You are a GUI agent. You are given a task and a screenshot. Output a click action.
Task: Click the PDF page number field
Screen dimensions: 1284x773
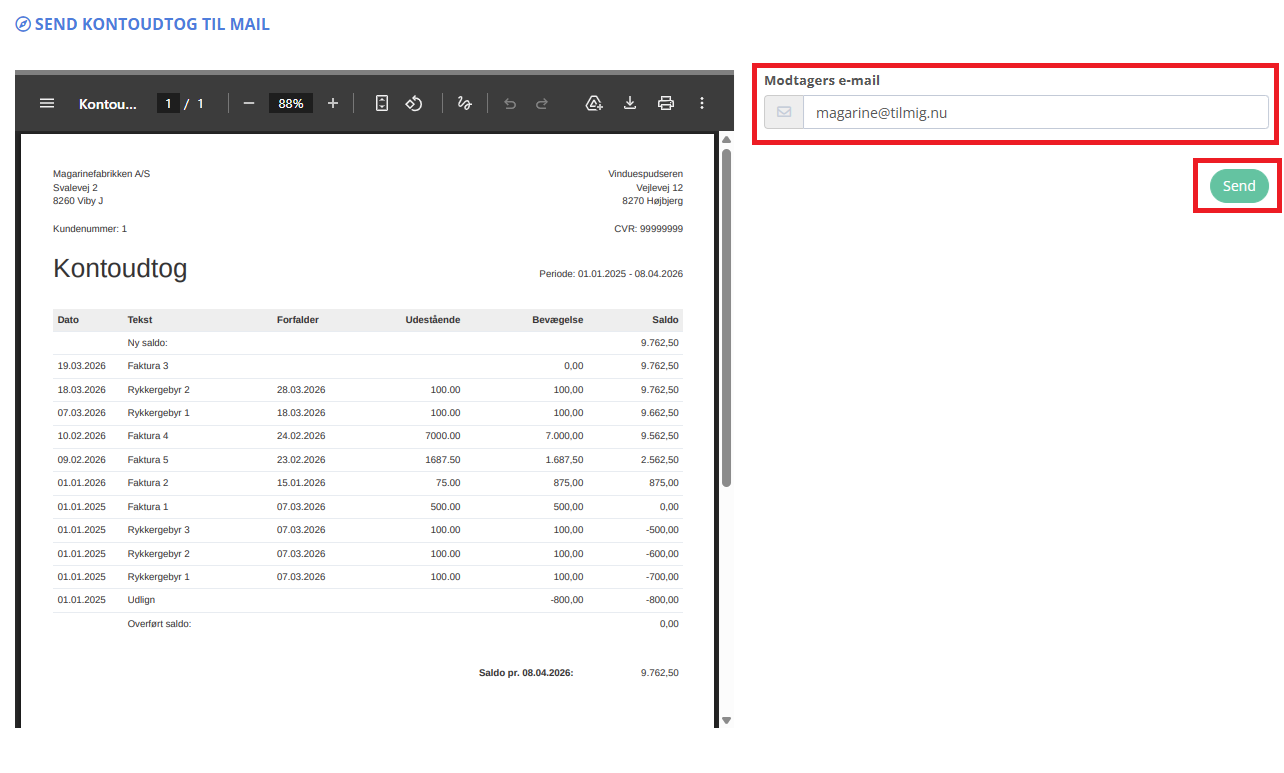(168, 103)
